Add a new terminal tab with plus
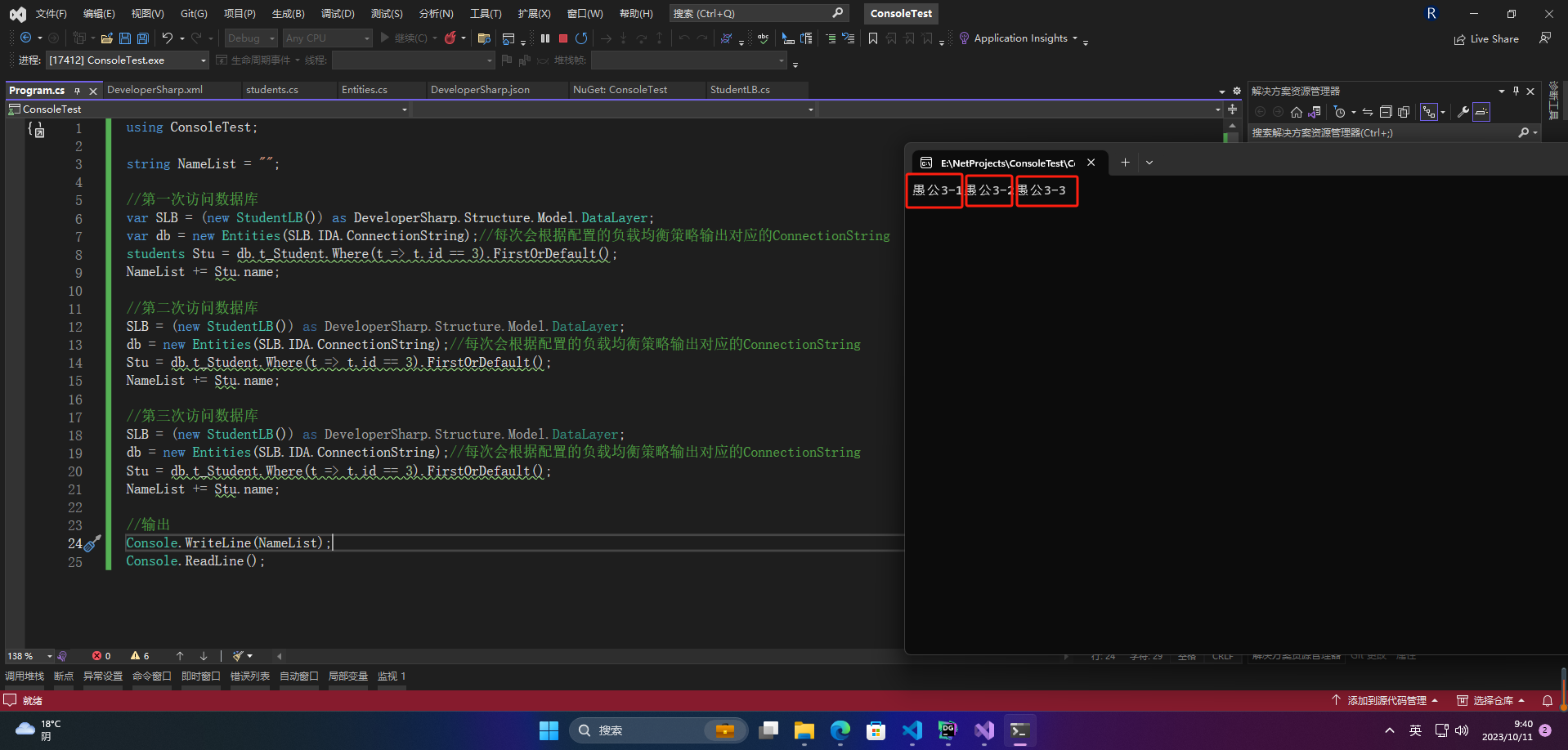The image size is (1568, 750). coord(1125,163)
